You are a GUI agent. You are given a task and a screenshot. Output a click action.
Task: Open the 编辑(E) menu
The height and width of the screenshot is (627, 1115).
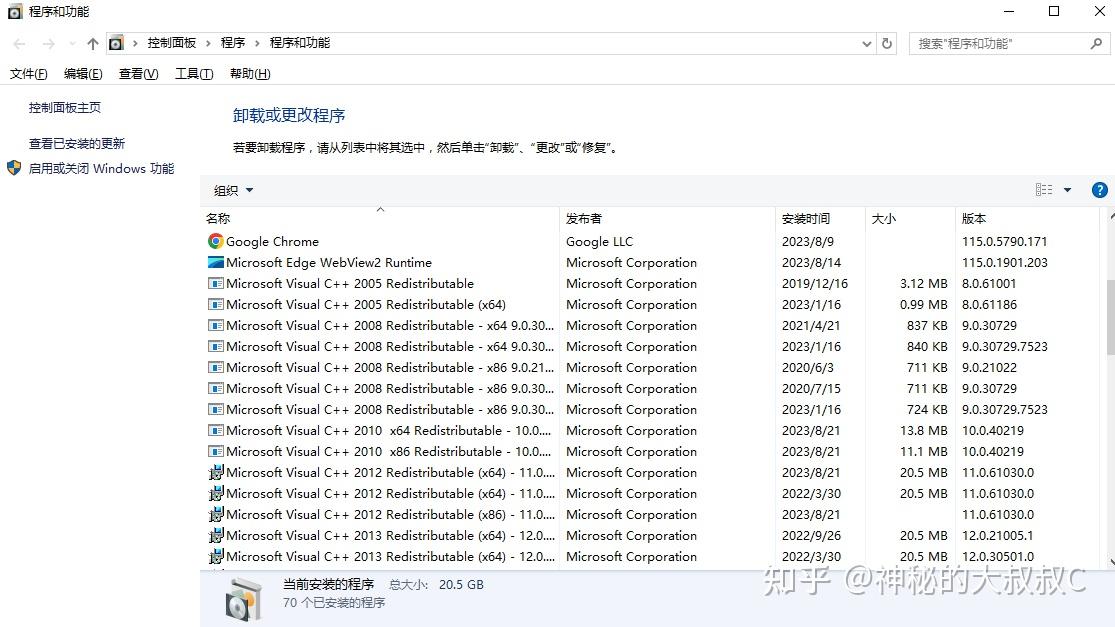(83, 74)
